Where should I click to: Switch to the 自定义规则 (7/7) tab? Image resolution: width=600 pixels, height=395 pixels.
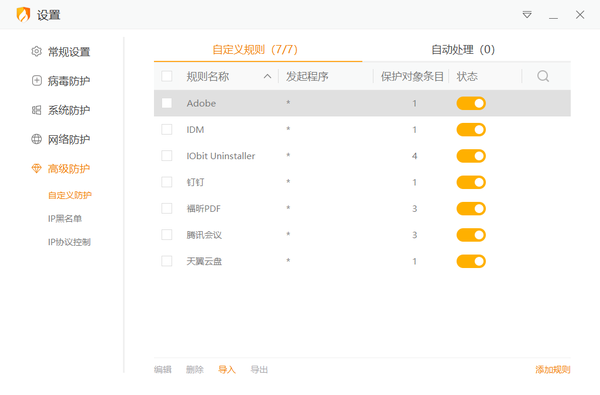255,49
